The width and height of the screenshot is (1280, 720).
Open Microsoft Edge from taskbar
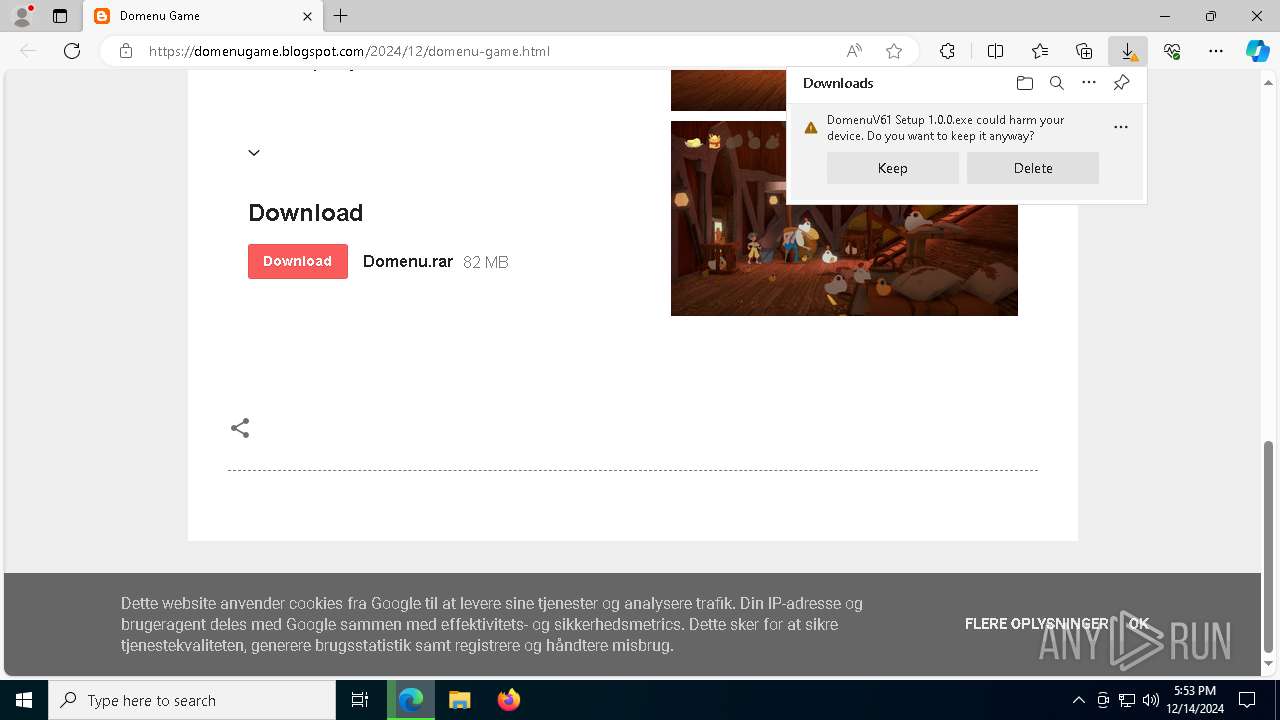411,700
